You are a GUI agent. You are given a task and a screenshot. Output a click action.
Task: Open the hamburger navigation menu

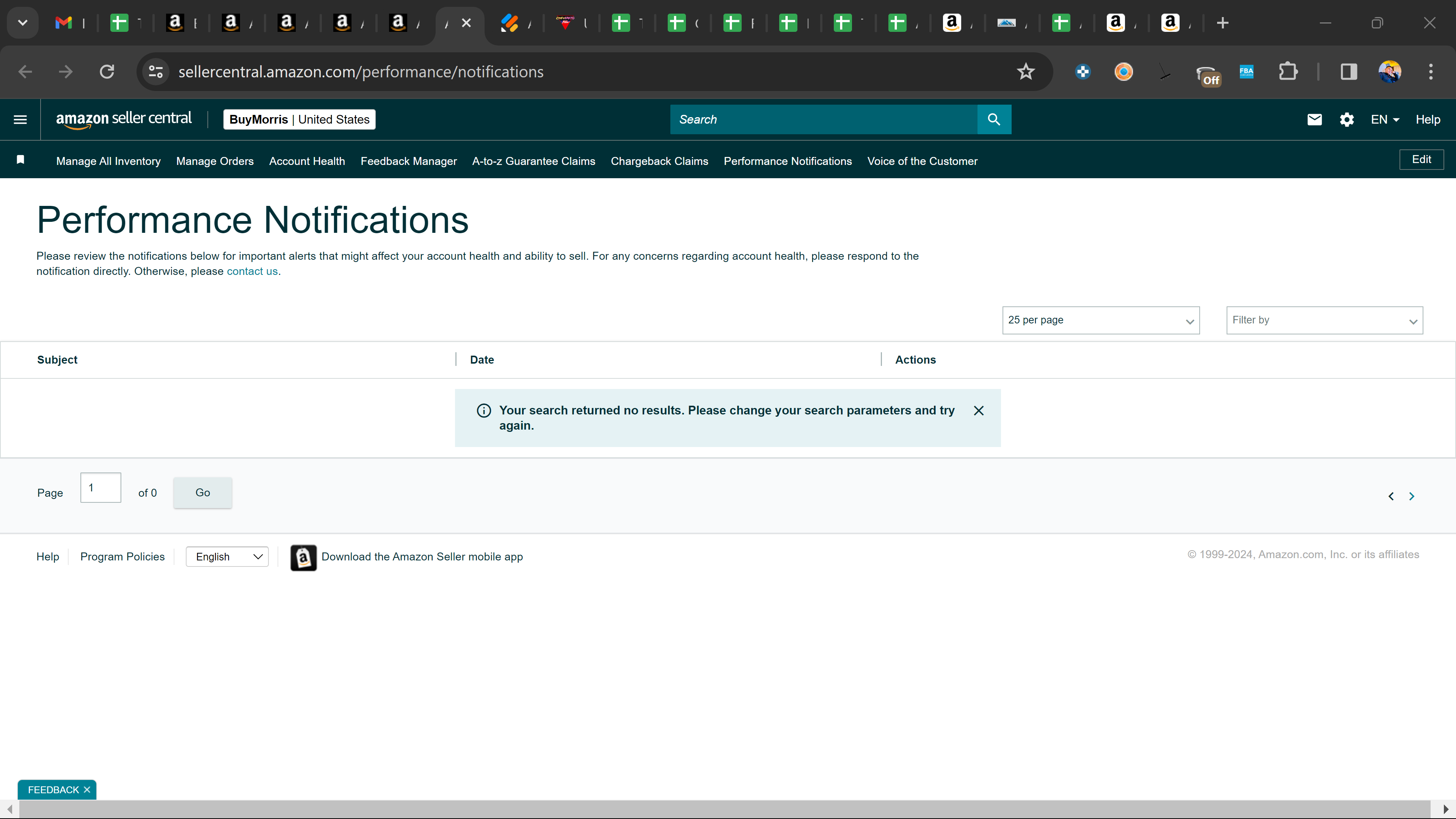[20, 119]
